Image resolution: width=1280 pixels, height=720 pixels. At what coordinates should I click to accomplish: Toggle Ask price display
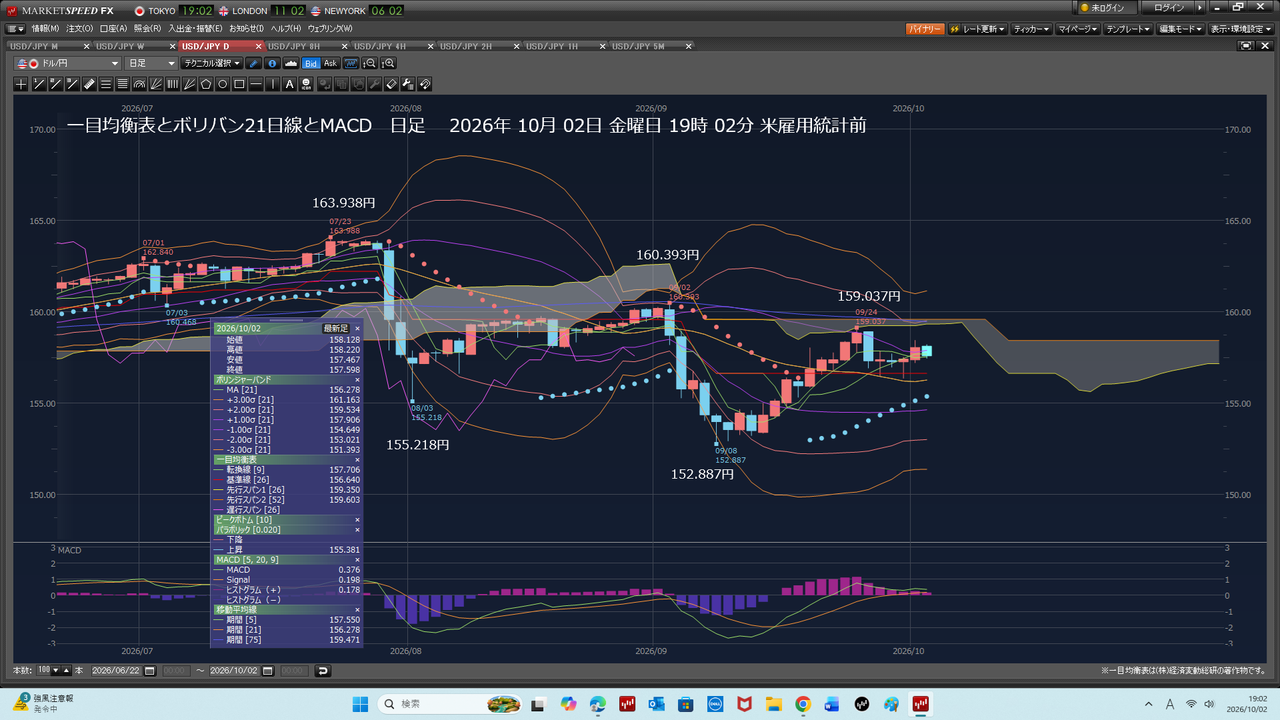pyautogui.click(x=330, y=63)
